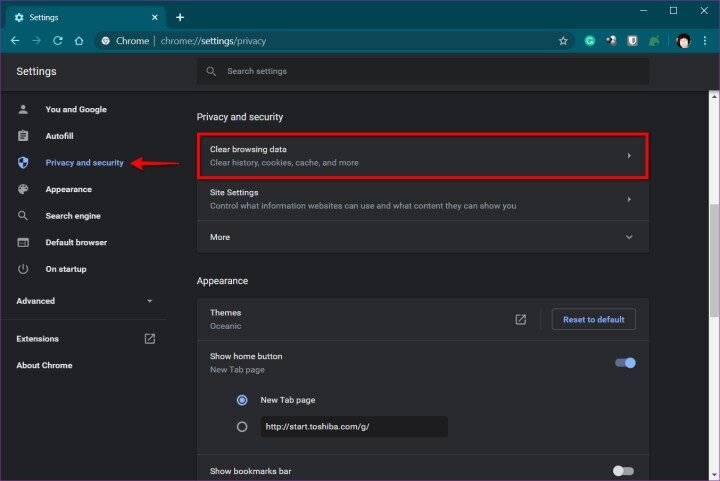This screenshot has width=720, height=481.
Task: Click the Chrome site info icon in the address bar
Action: click(x=106, y=41)
